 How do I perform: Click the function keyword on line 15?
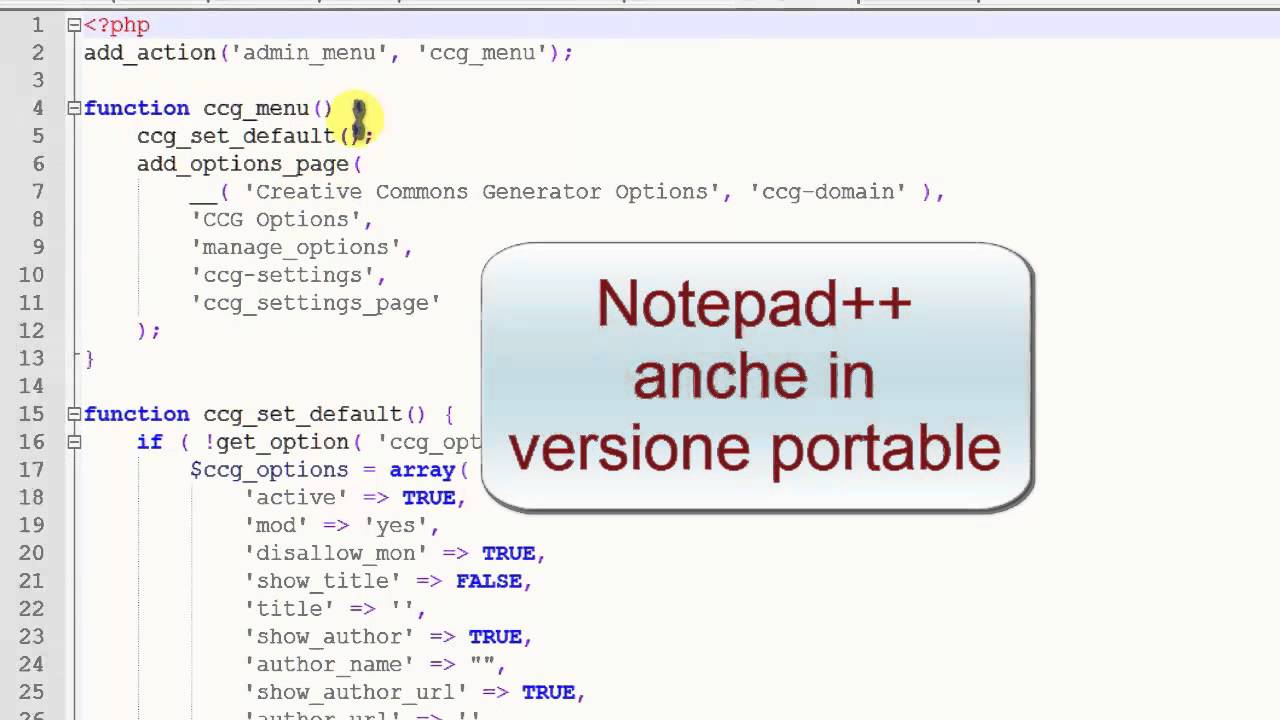(136, 414)
